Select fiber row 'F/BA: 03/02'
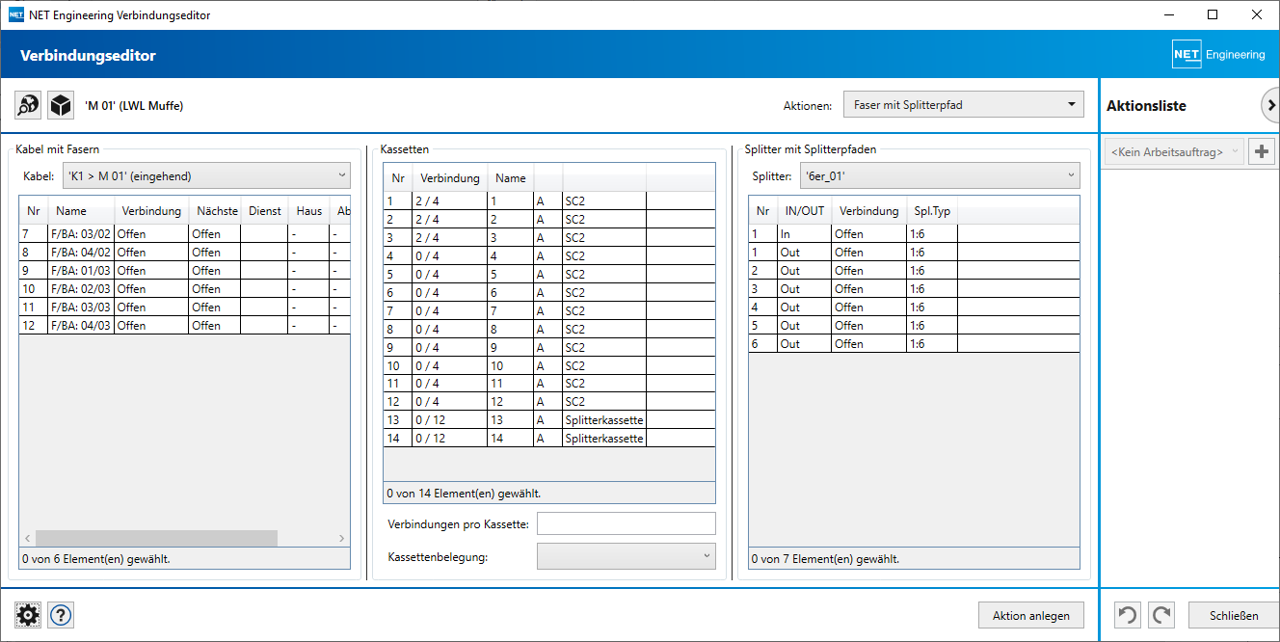The height and width of the screenshot is (642, 1280). point(185,234)
